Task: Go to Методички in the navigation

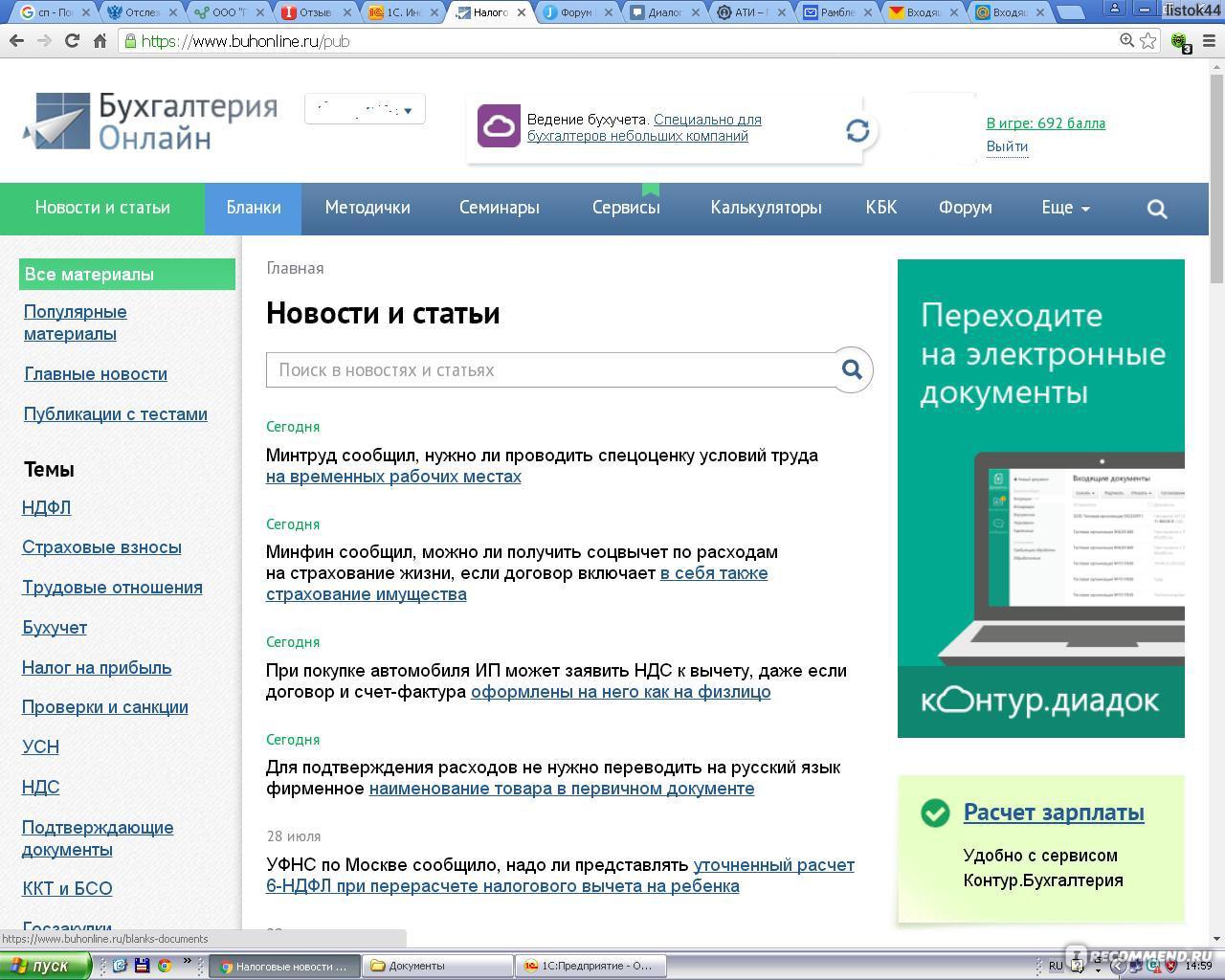Action: coord(367,208)
